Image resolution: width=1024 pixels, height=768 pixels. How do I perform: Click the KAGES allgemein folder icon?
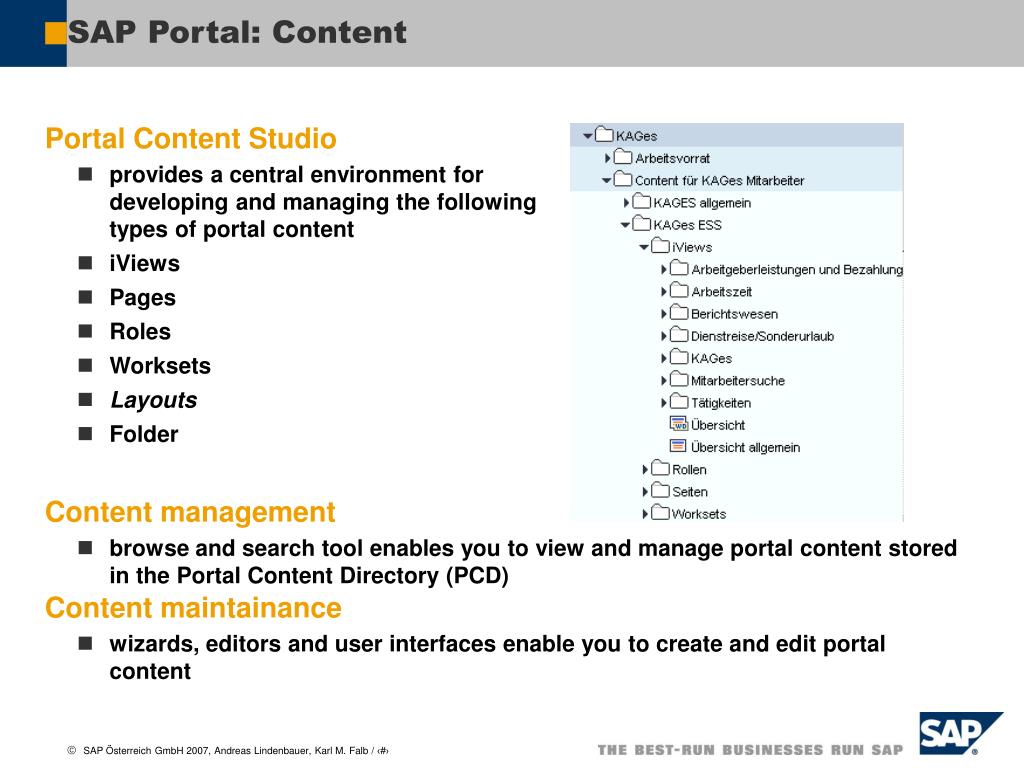[642, 201]
